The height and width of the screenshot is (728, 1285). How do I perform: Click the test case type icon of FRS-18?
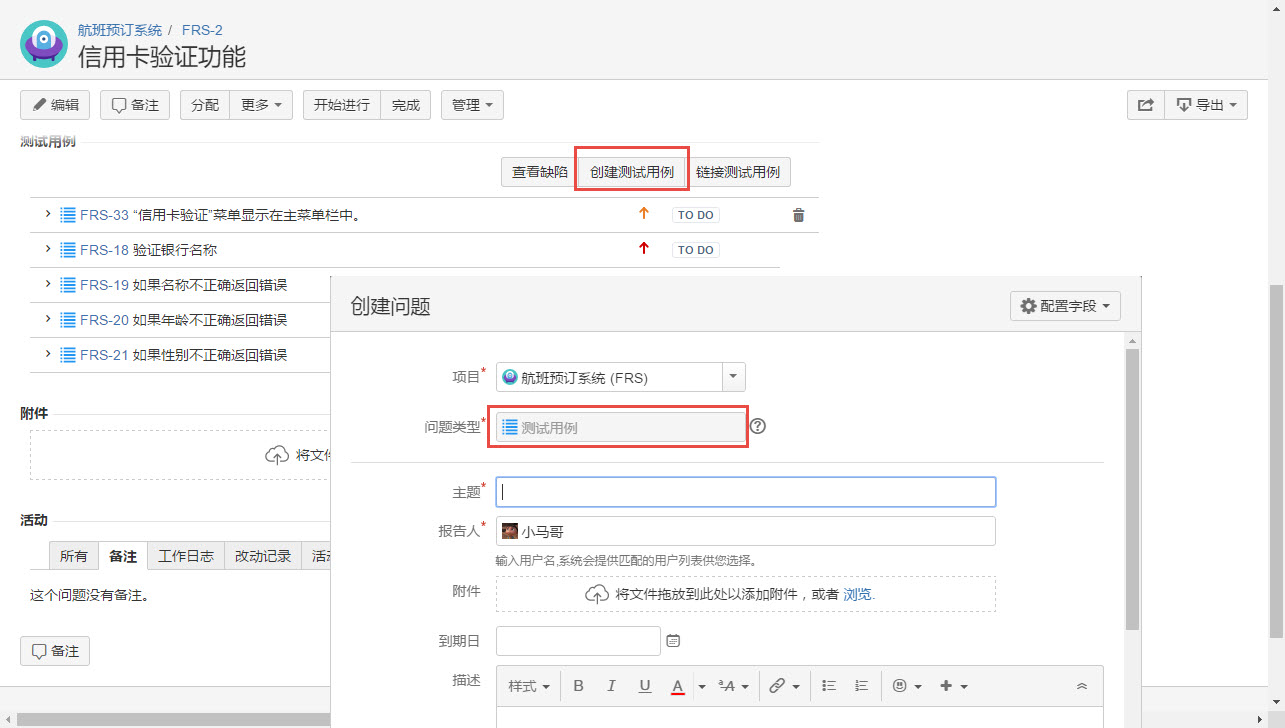68,250
